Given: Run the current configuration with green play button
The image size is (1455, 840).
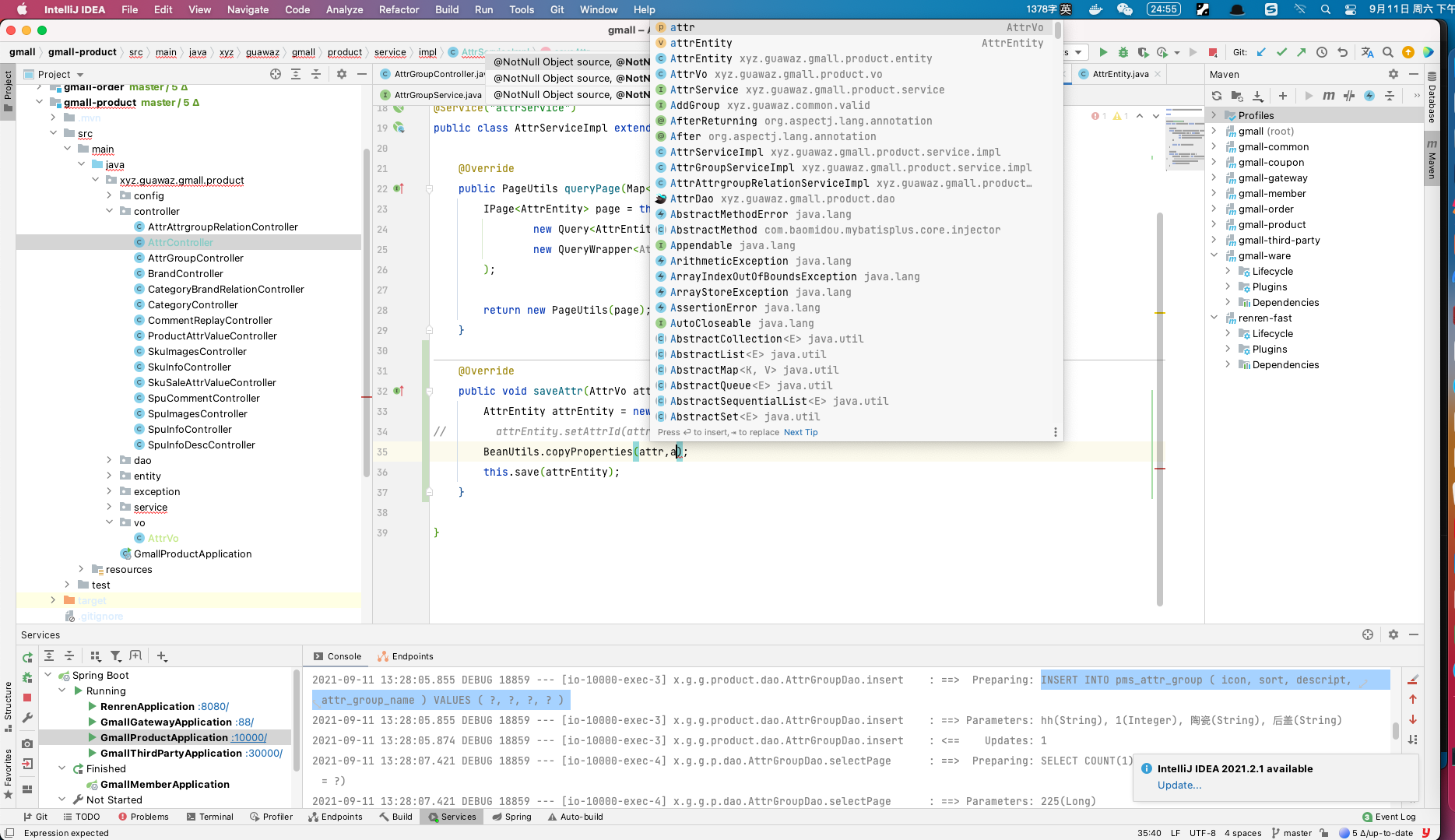Looking at the screenshot, I should pyautogui.click(x=1103, y=52).
